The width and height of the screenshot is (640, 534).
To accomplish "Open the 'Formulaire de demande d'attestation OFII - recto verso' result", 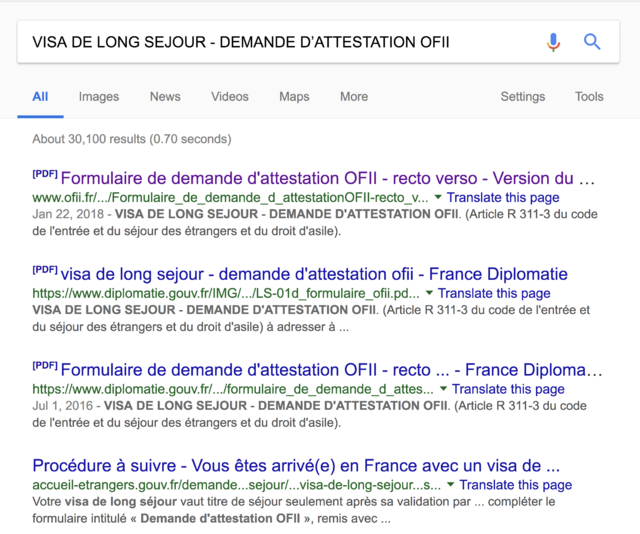I will coord(328,178).
